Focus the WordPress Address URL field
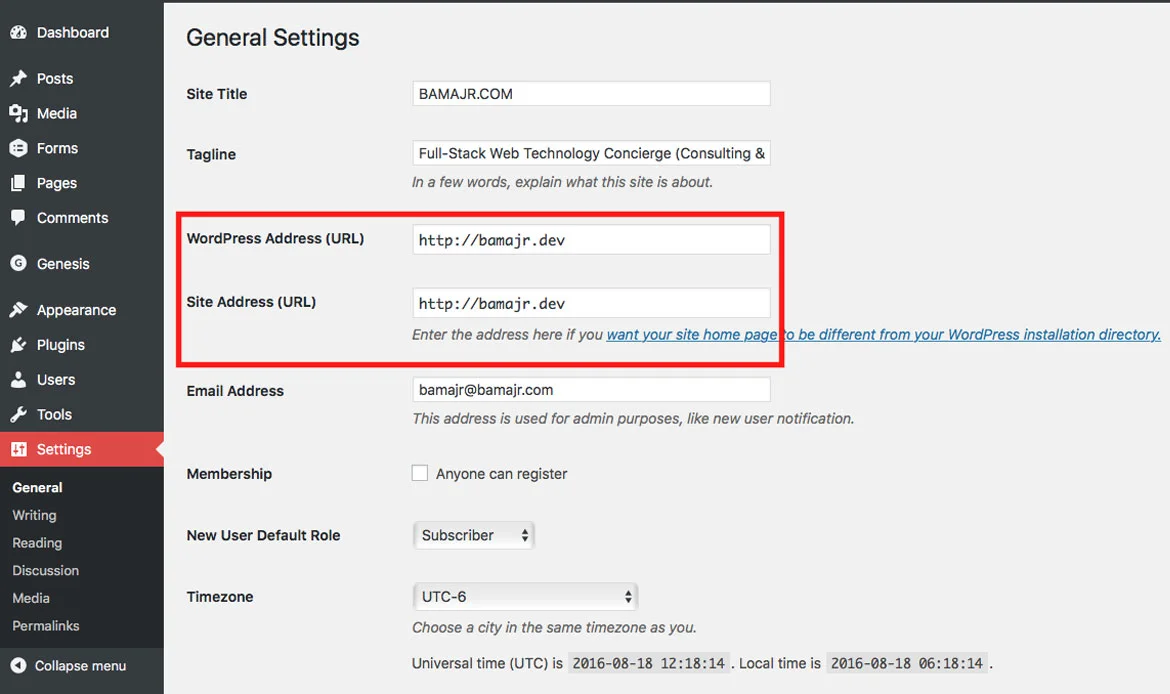 (591, 240)
